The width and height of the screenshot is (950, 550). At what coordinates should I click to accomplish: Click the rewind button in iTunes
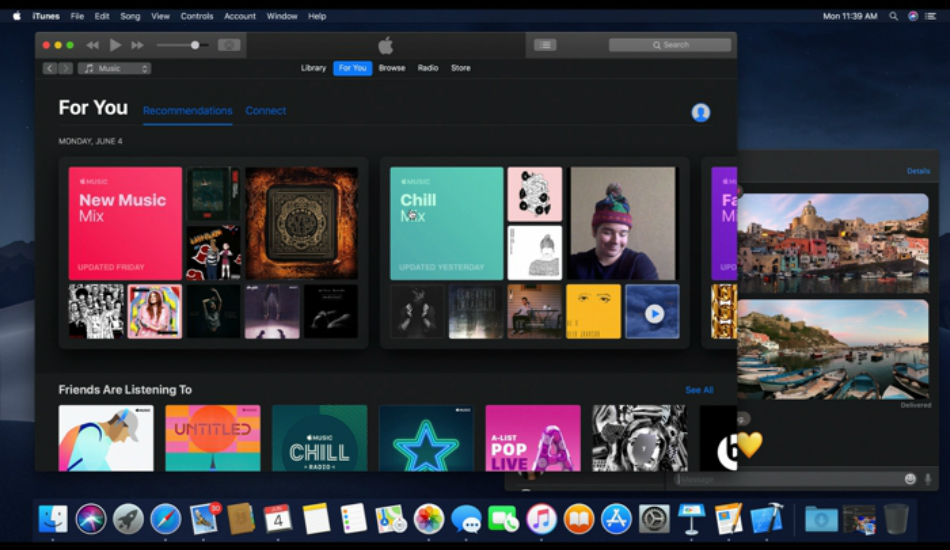pos(92,45)
